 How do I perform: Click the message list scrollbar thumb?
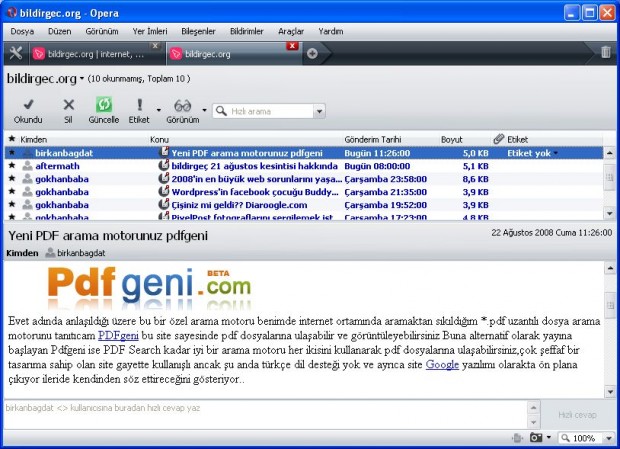coord(609,176)
